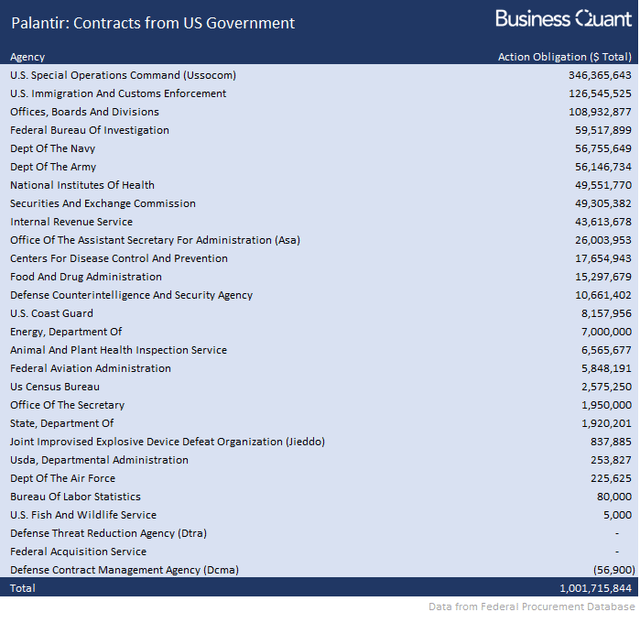Select 'Defense Contract Management Agency (Dcma)' label
Viewport: 640px width, 623px height.
(x=124, y=570)
